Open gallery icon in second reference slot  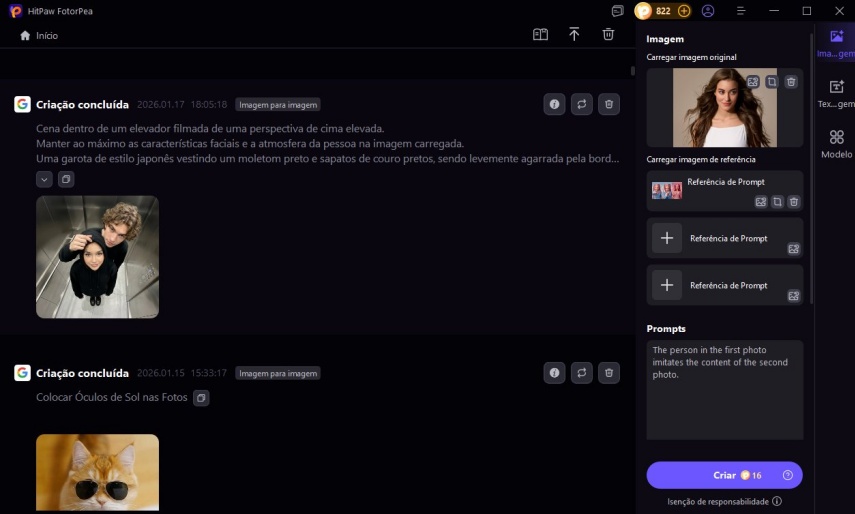coord(793,249)
